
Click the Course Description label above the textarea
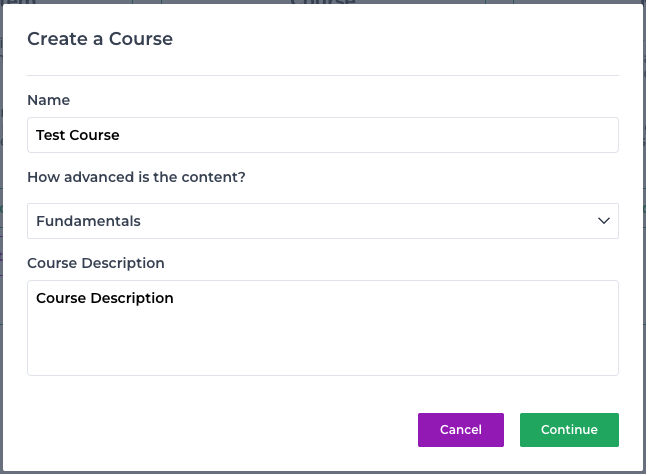coord(96,263)
